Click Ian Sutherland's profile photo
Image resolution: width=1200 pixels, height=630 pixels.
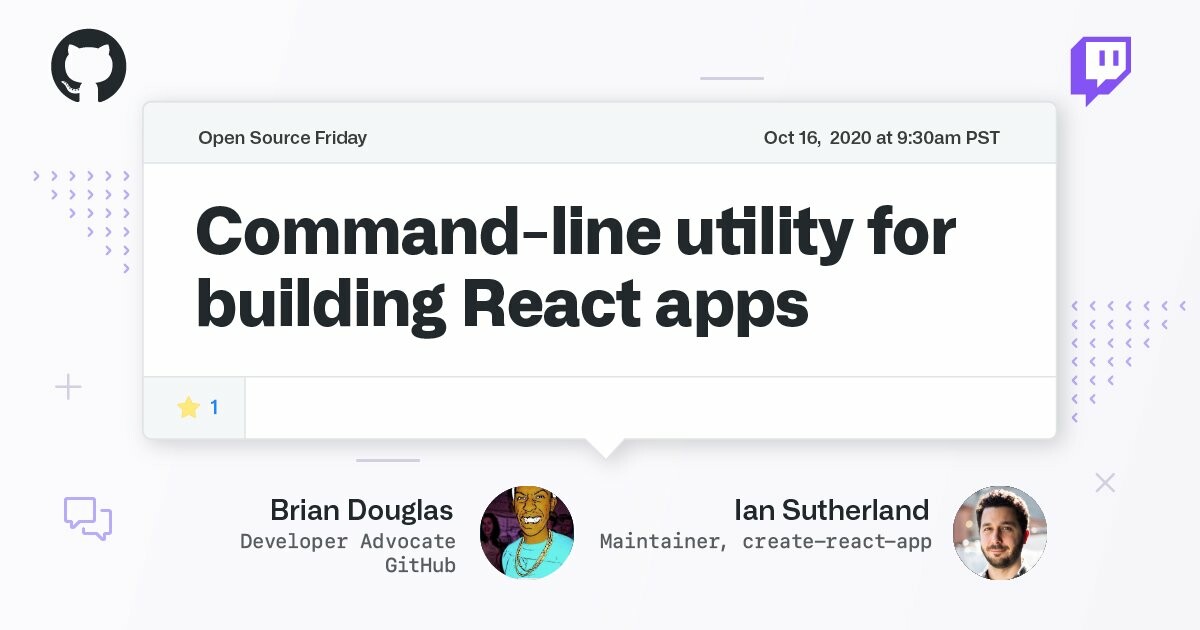tap(999, 532)
